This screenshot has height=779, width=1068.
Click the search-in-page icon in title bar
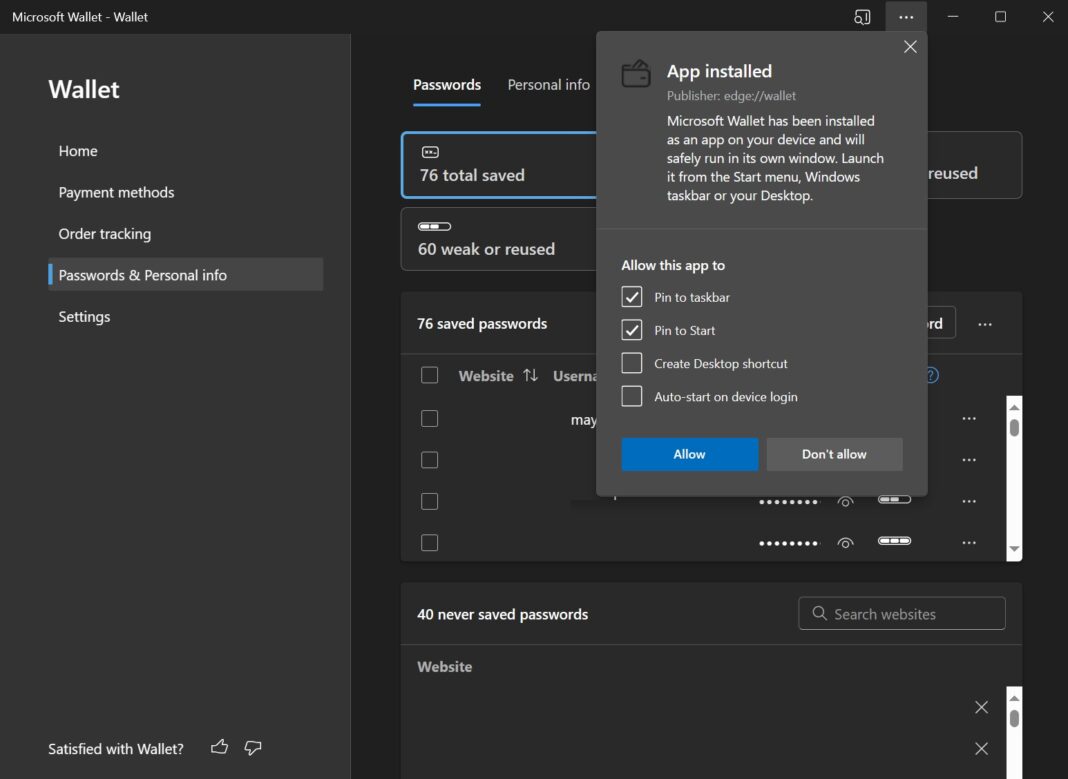[861, 17]
